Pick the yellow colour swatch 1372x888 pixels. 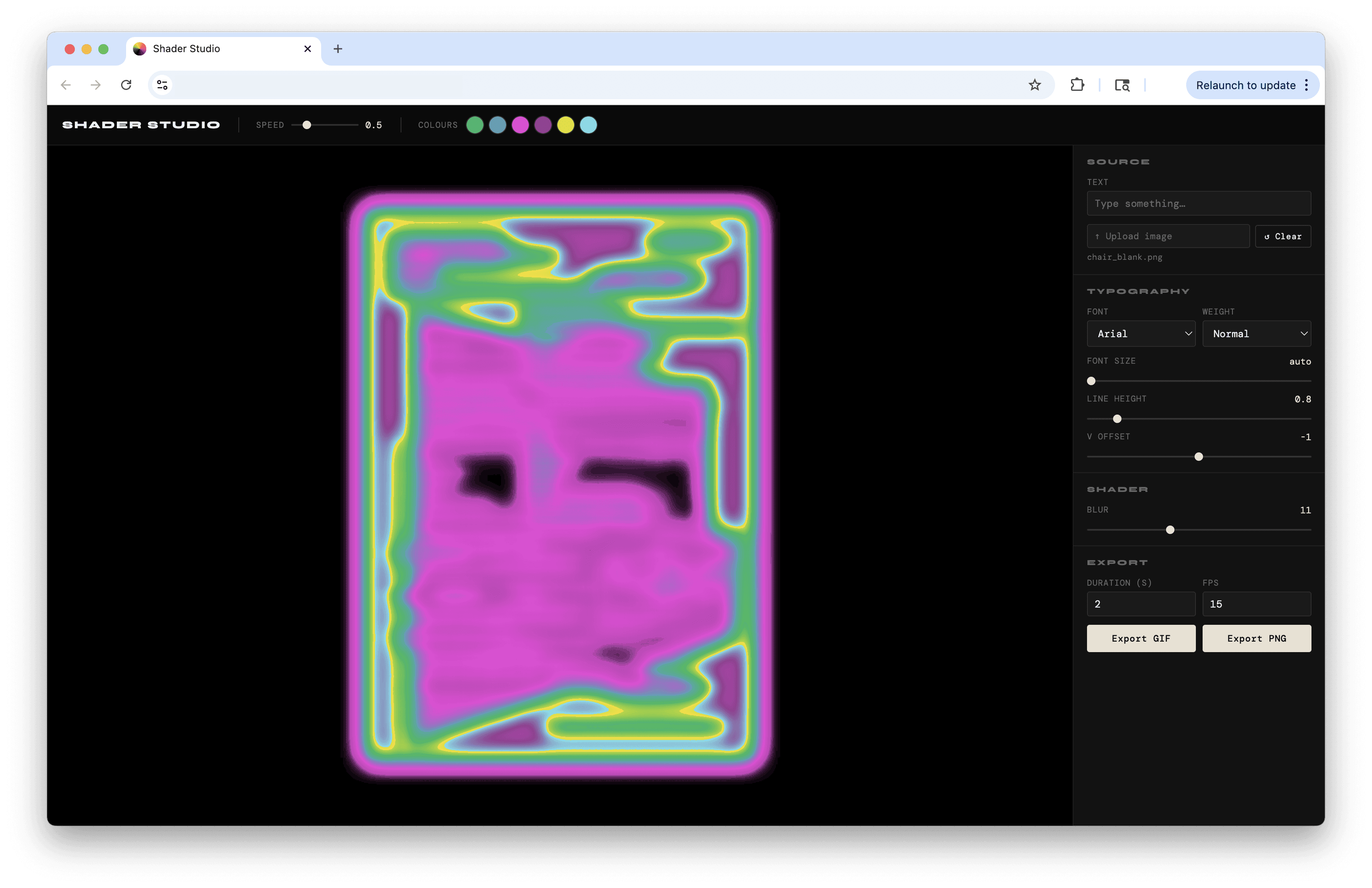[565, 125]
